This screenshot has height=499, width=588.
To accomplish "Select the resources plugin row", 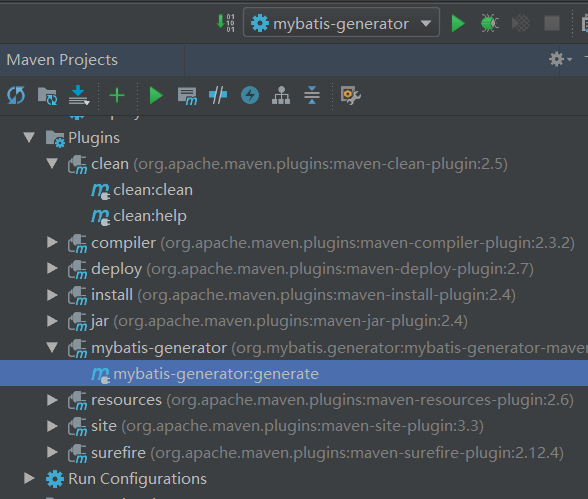I will pos(294,400).
